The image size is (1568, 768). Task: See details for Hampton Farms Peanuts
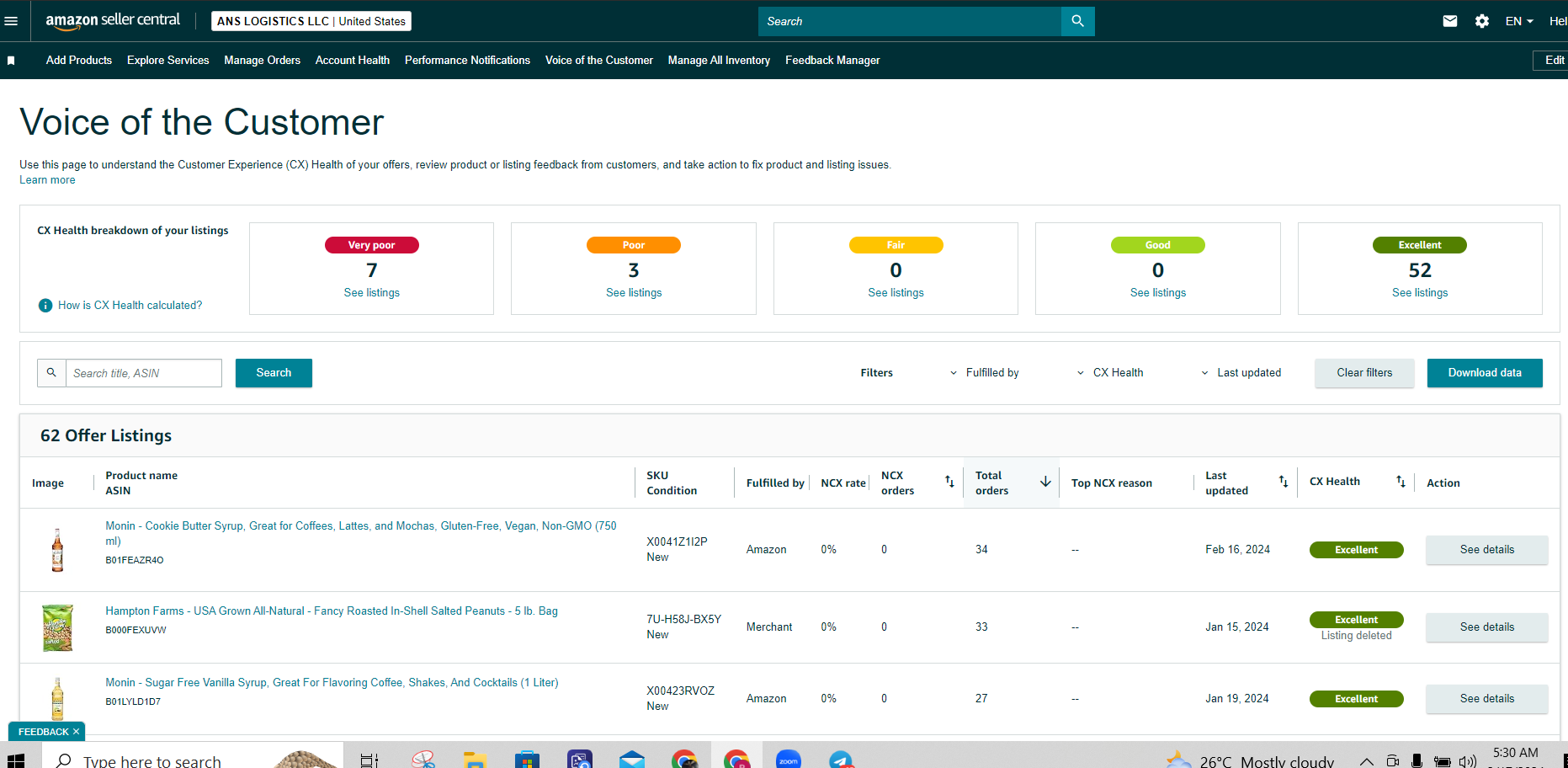pos(1487,627)
